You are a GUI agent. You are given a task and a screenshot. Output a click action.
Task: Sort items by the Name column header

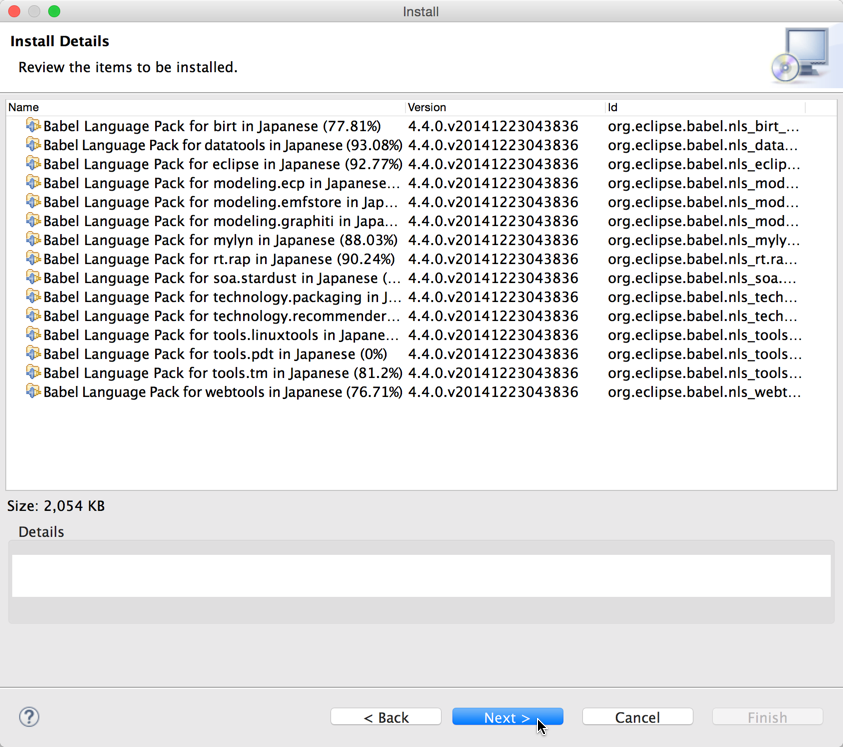click(205, 107)
